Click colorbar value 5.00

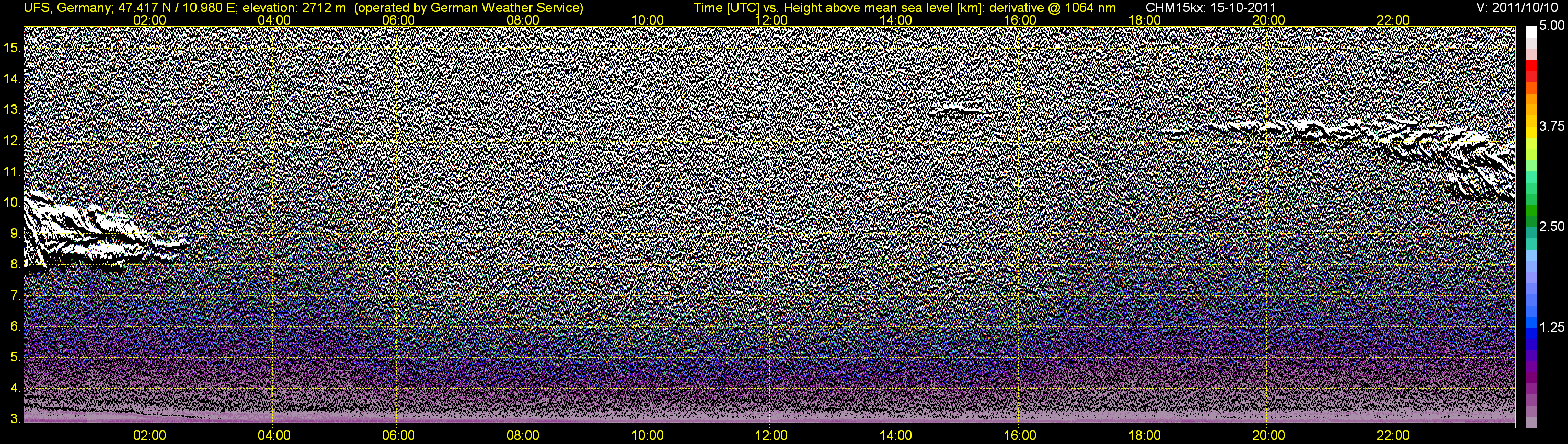coord(1552,26)
